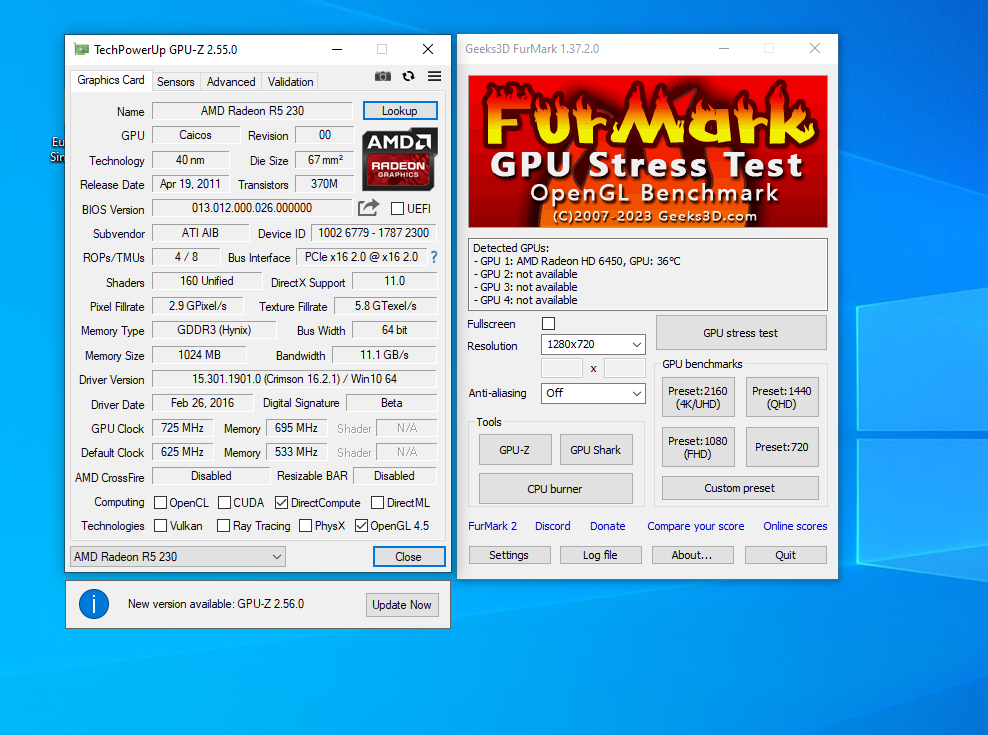This screenshot has width=988, height=735.
Task: Toggle the Vulkan checkbox
Action: (161, 526)
